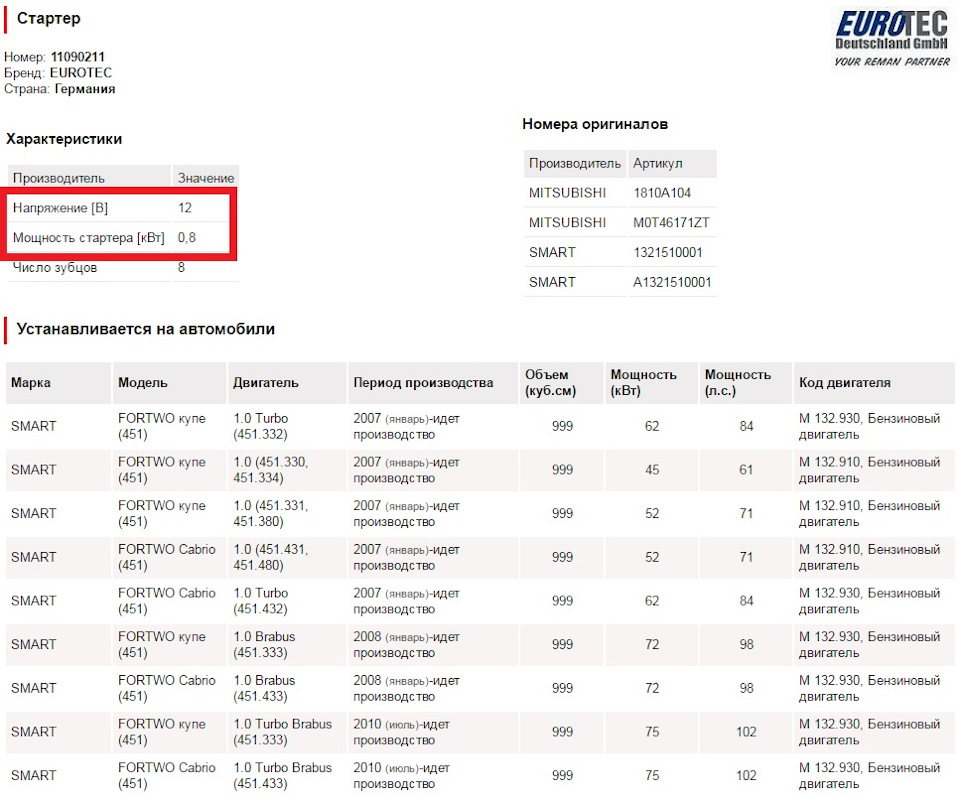Viewport: 960px width, 805px height.
Task: Click the Код двигателя column header
Action: click(x=844, y=383)
